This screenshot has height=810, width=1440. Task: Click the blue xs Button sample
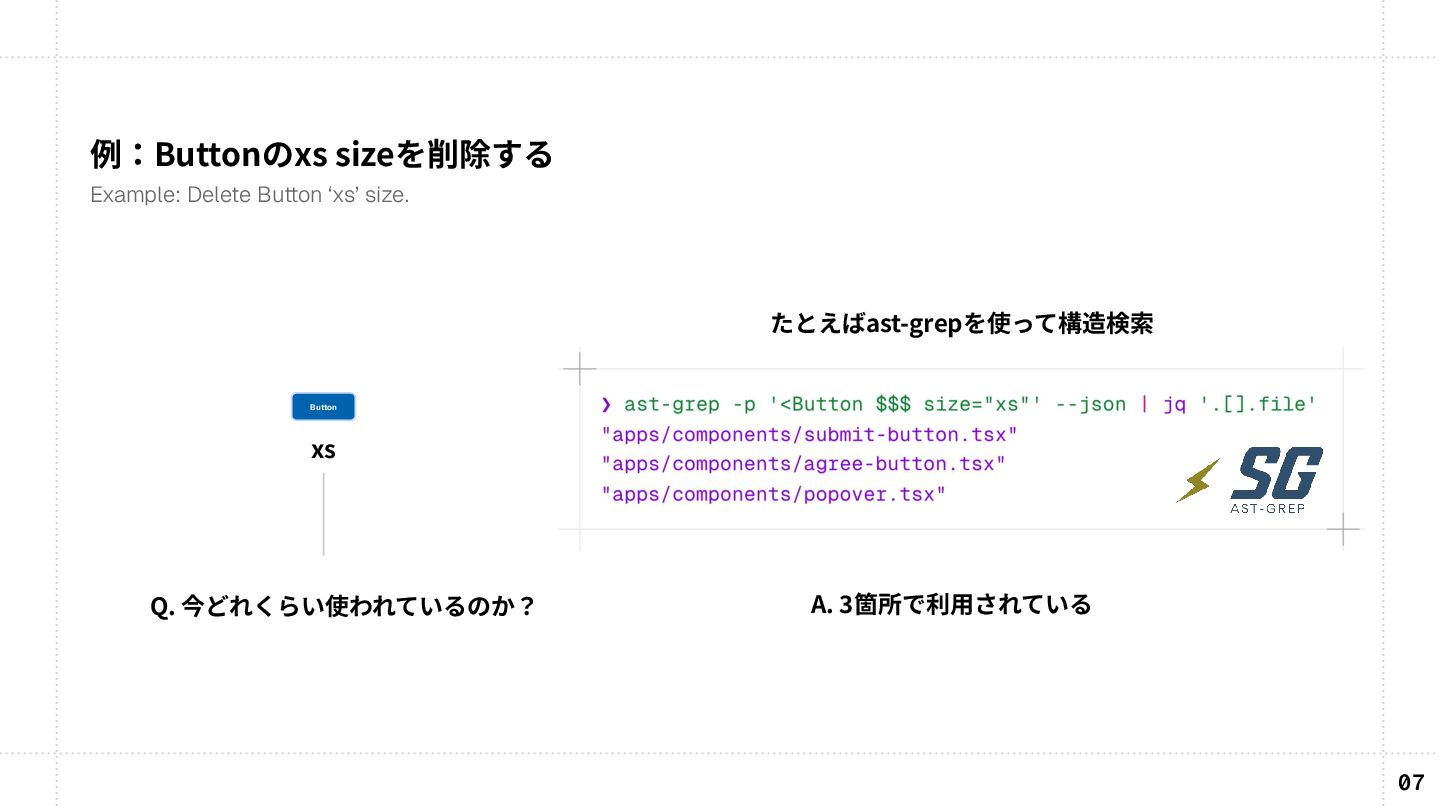323,407
